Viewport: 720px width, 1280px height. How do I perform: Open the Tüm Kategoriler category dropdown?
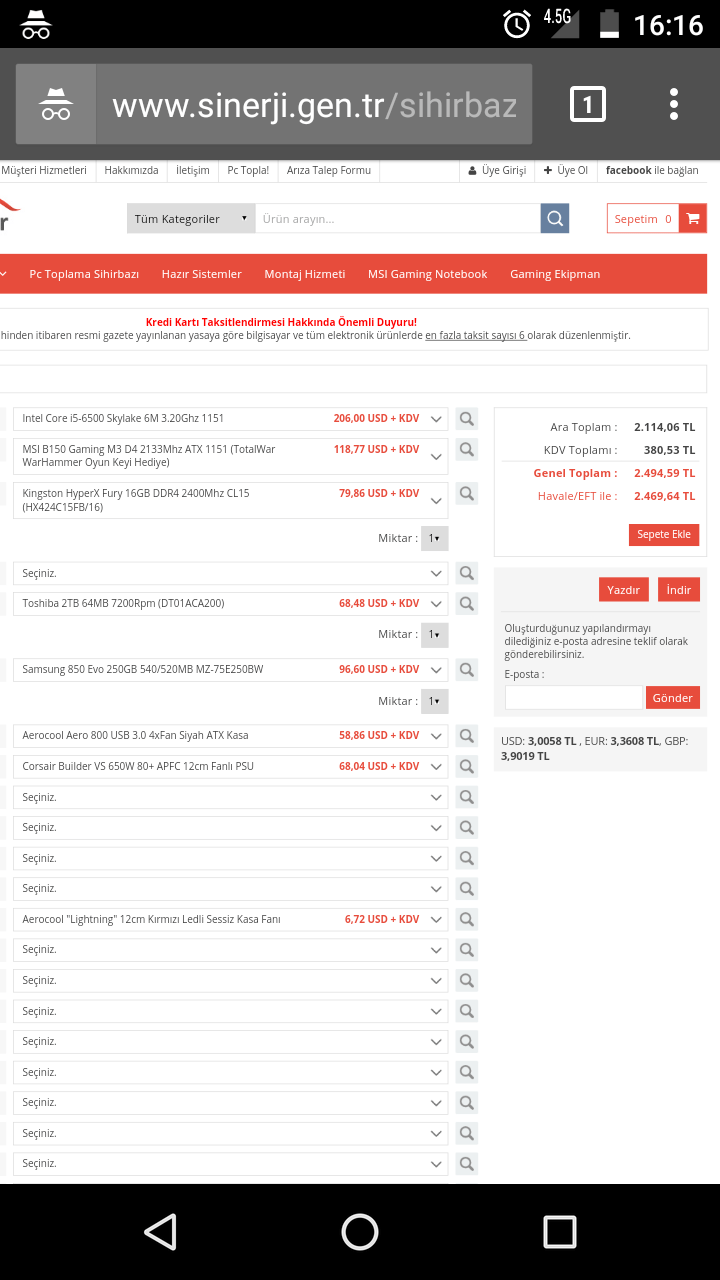pos(191,218)
